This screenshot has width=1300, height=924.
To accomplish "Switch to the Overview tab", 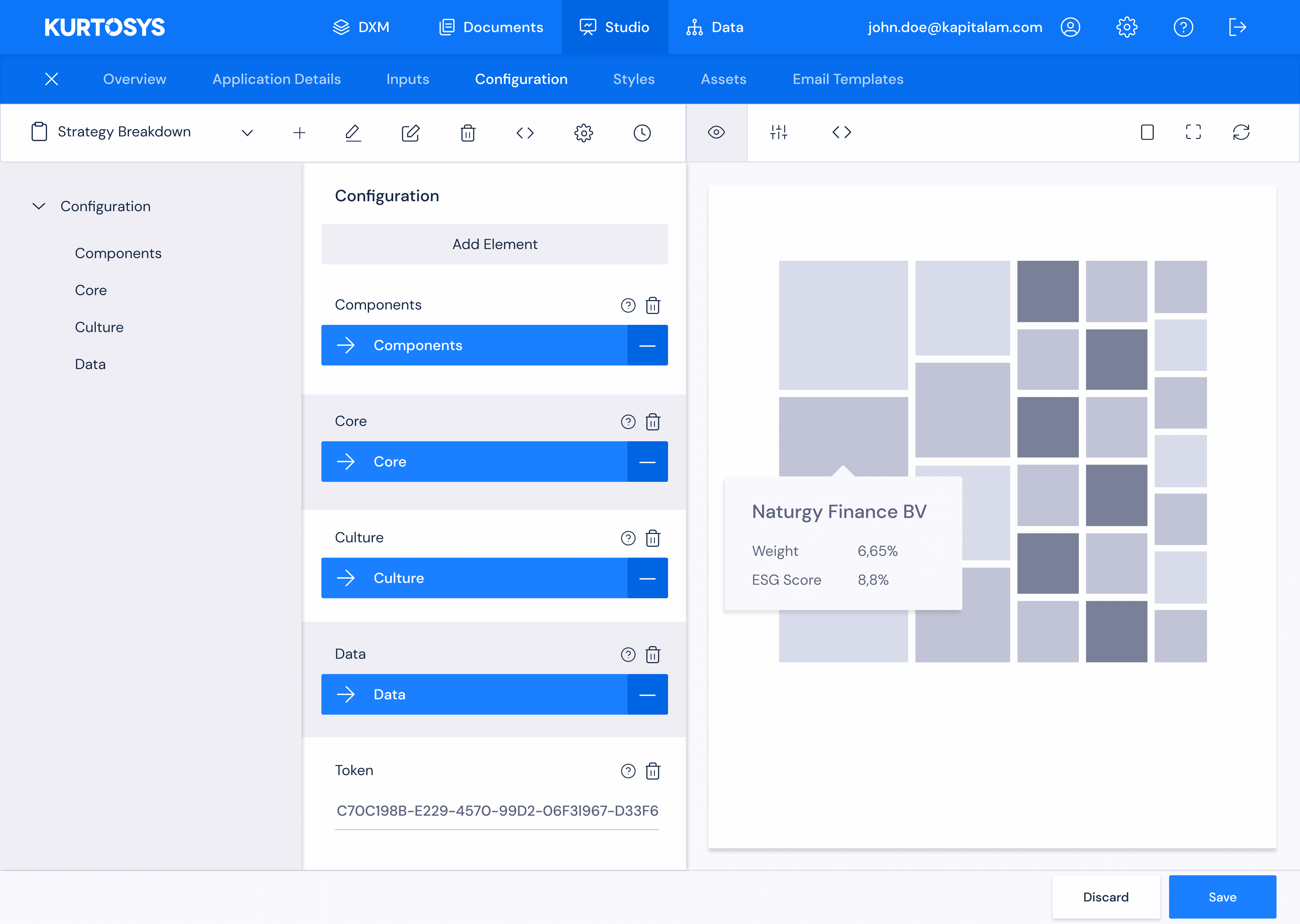I will click(135, 79).
